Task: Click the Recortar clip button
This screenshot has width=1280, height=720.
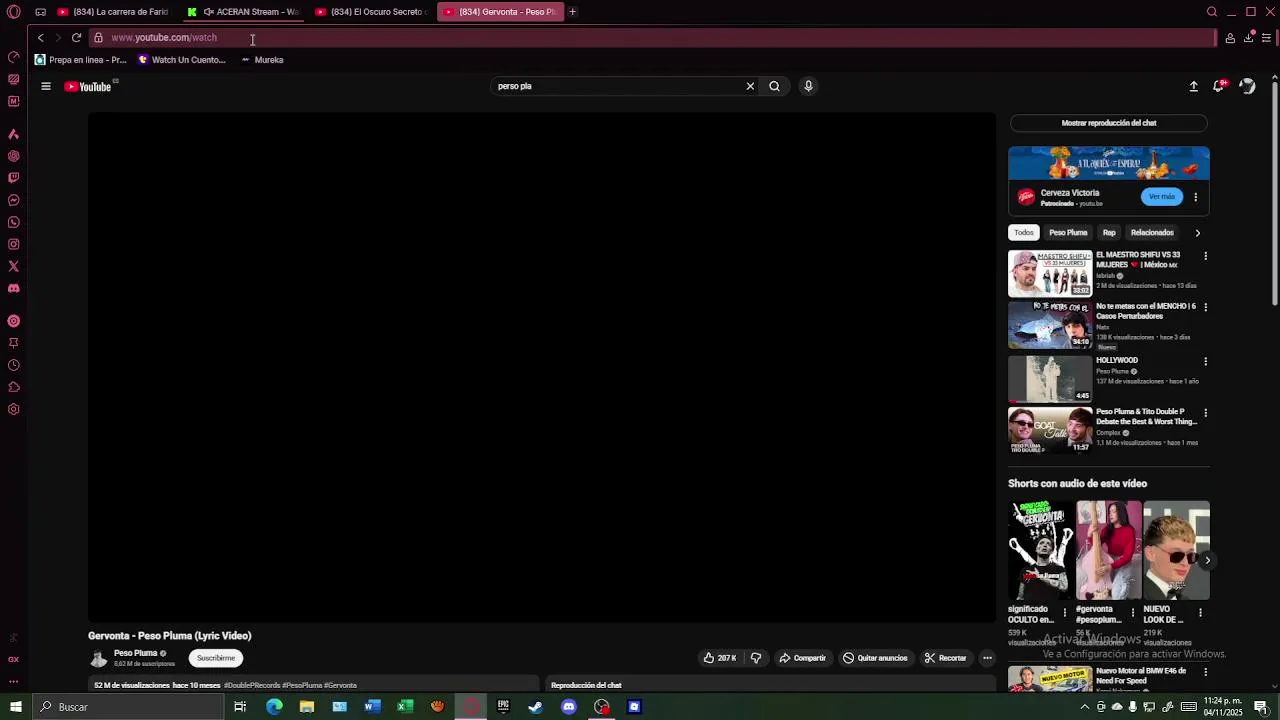Action: point(945,658)
